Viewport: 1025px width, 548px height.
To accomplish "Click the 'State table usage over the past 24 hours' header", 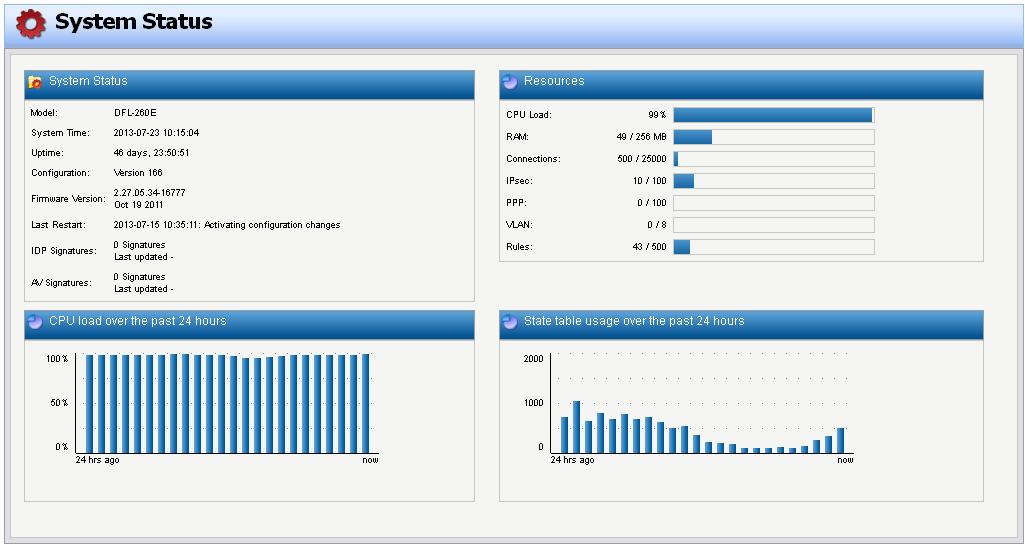I will click(634, 321).
